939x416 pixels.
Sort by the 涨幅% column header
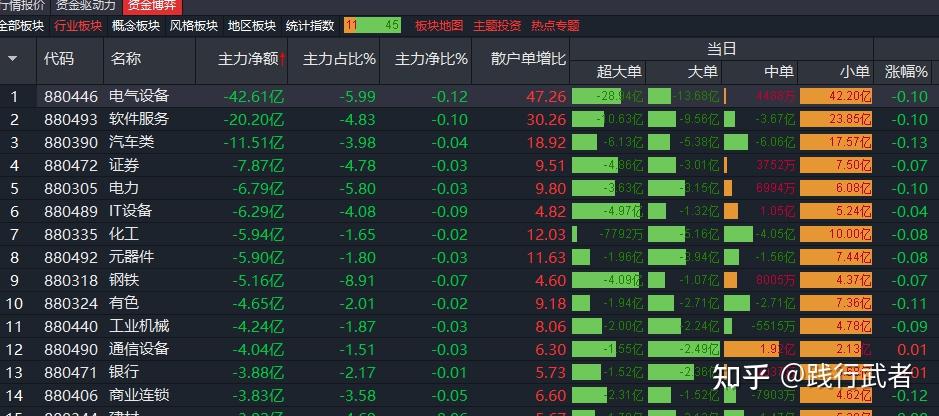tap(906, 72)
